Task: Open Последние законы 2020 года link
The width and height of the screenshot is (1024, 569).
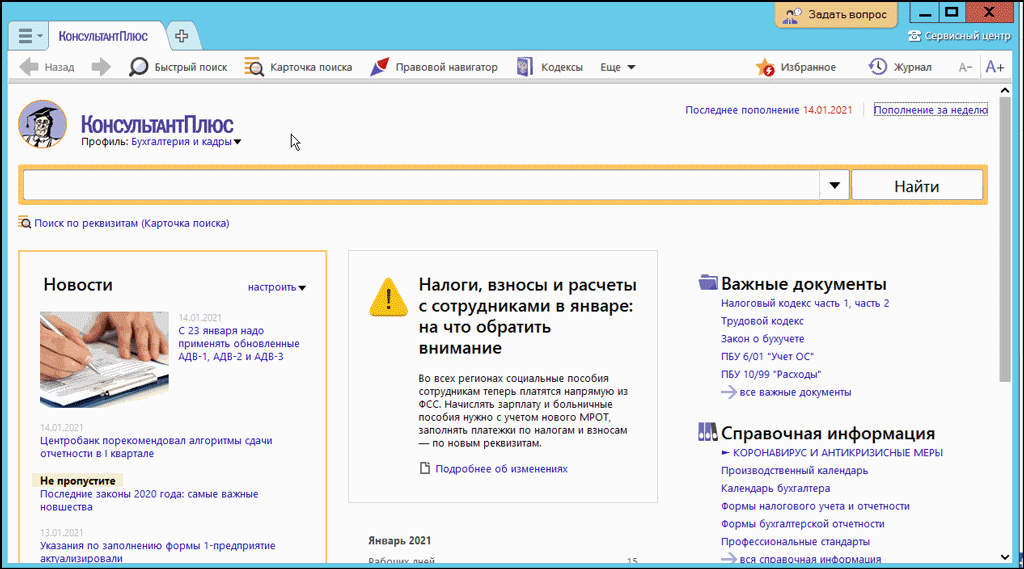Action: point(149,500)
